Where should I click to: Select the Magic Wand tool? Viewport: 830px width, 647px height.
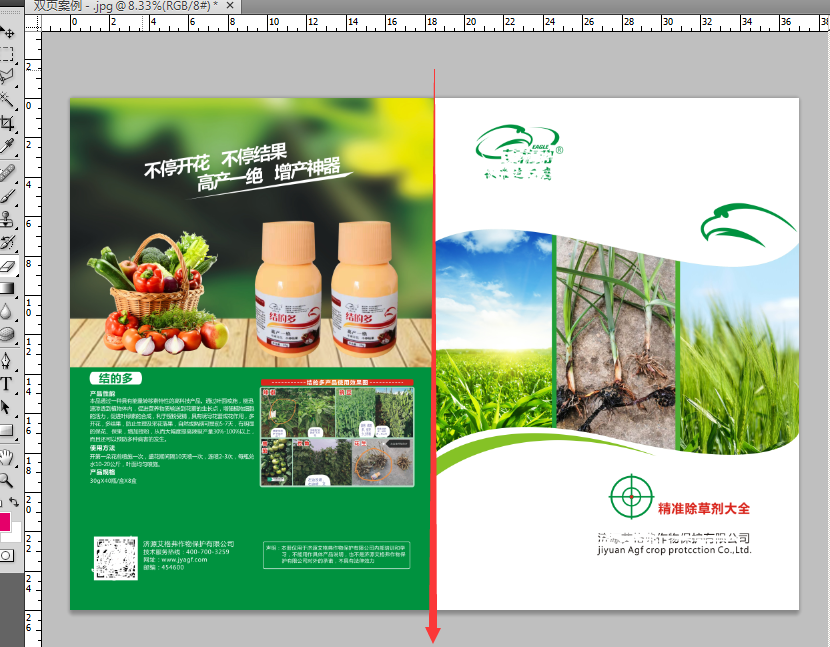[x=7, y=100]
